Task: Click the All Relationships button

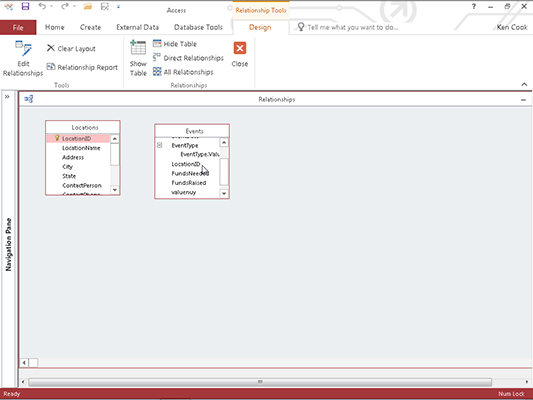Action: click(x=183, y=72)
